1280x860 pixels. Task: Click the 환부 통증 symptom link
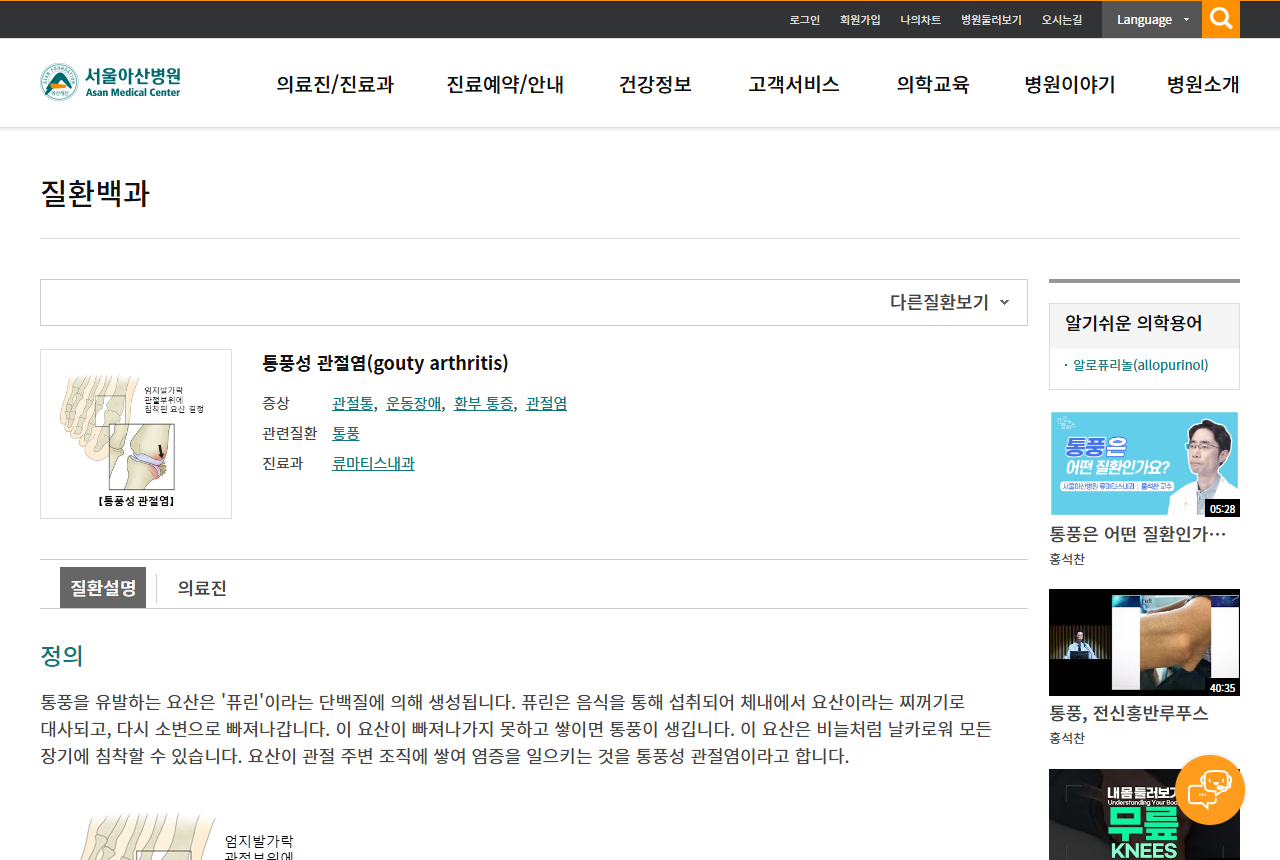pos(483,403)
